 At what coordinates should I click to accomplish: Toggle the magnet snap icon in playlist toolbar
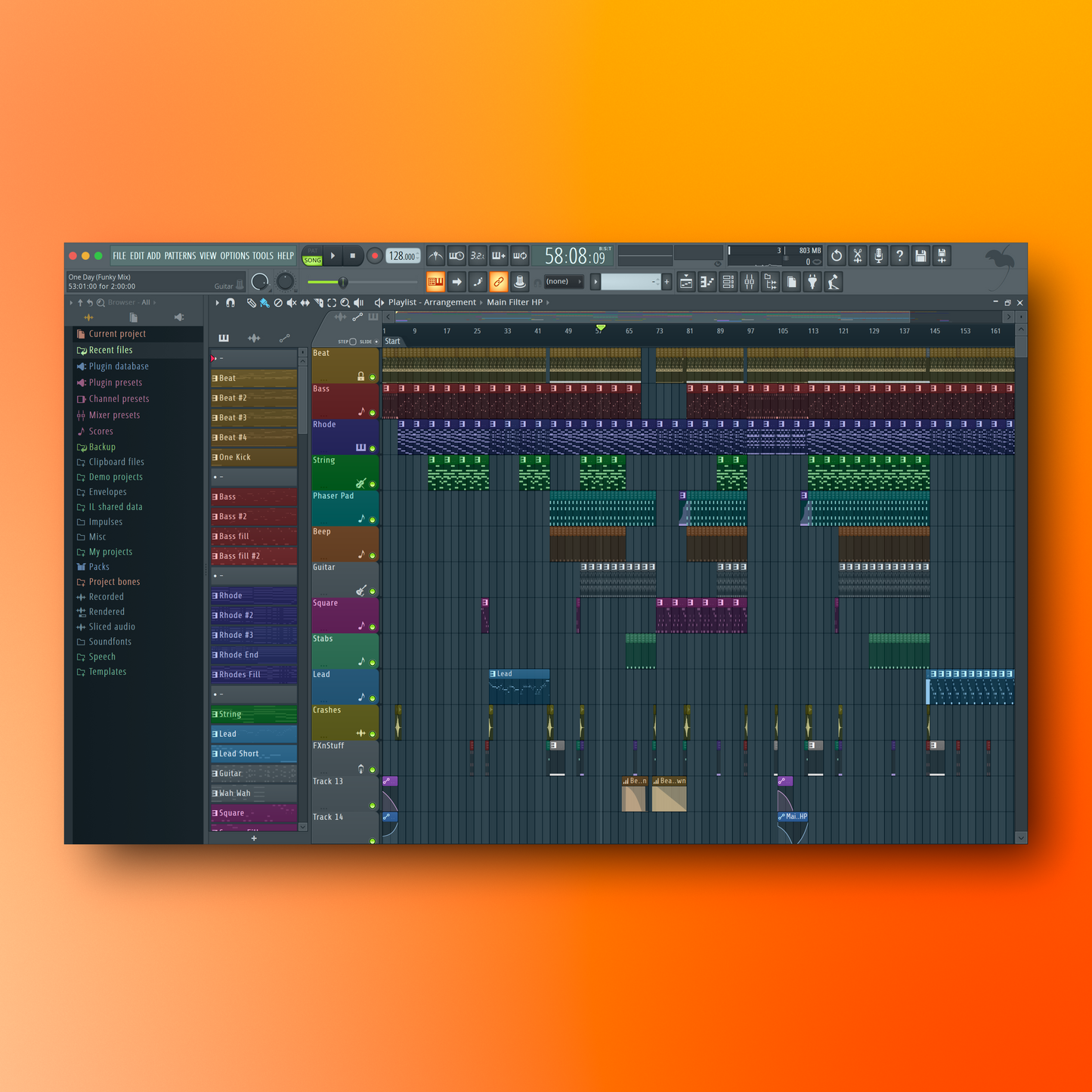[x=230, y=303]
